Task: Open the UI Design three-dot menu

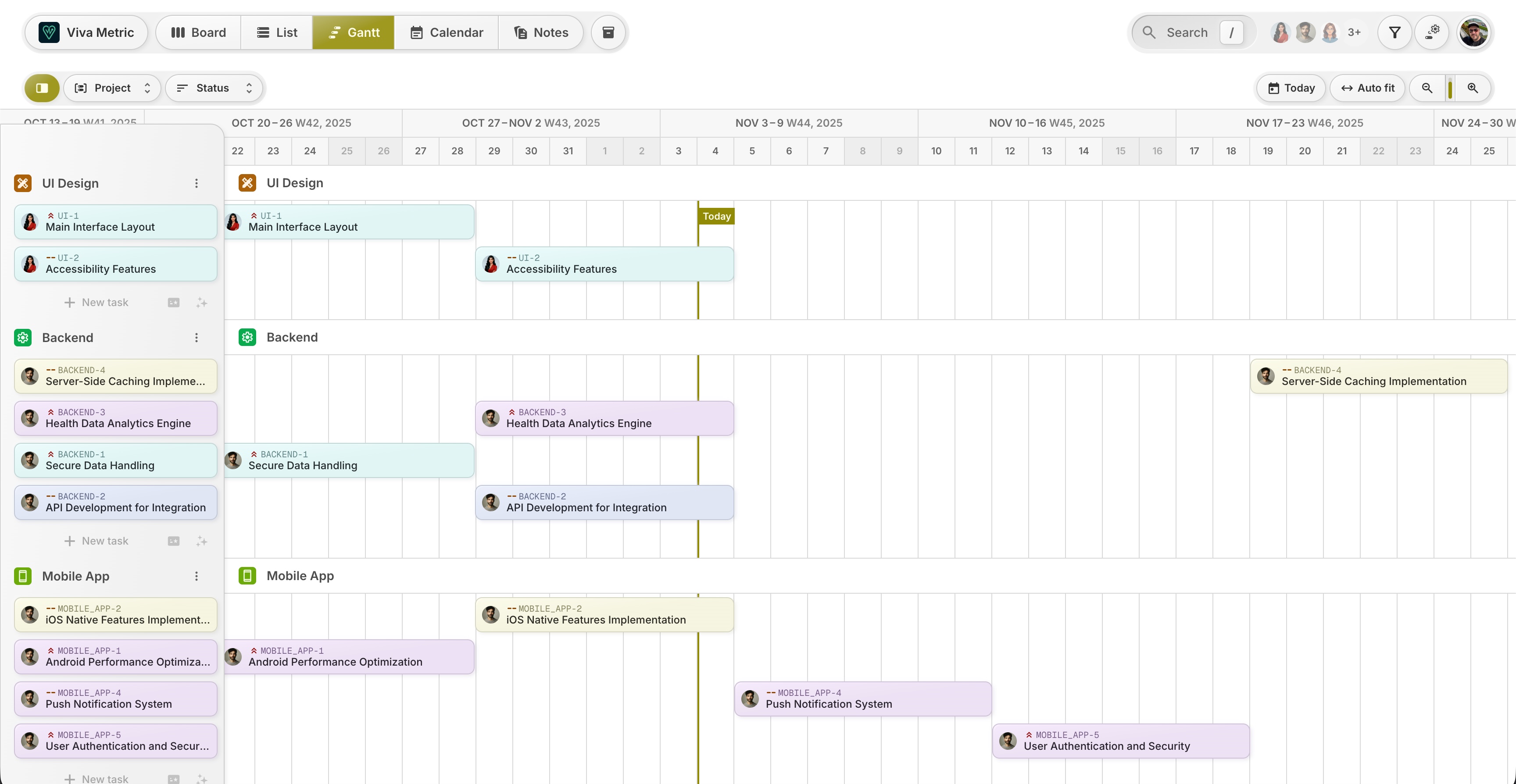Action: (x=197, y=183)
